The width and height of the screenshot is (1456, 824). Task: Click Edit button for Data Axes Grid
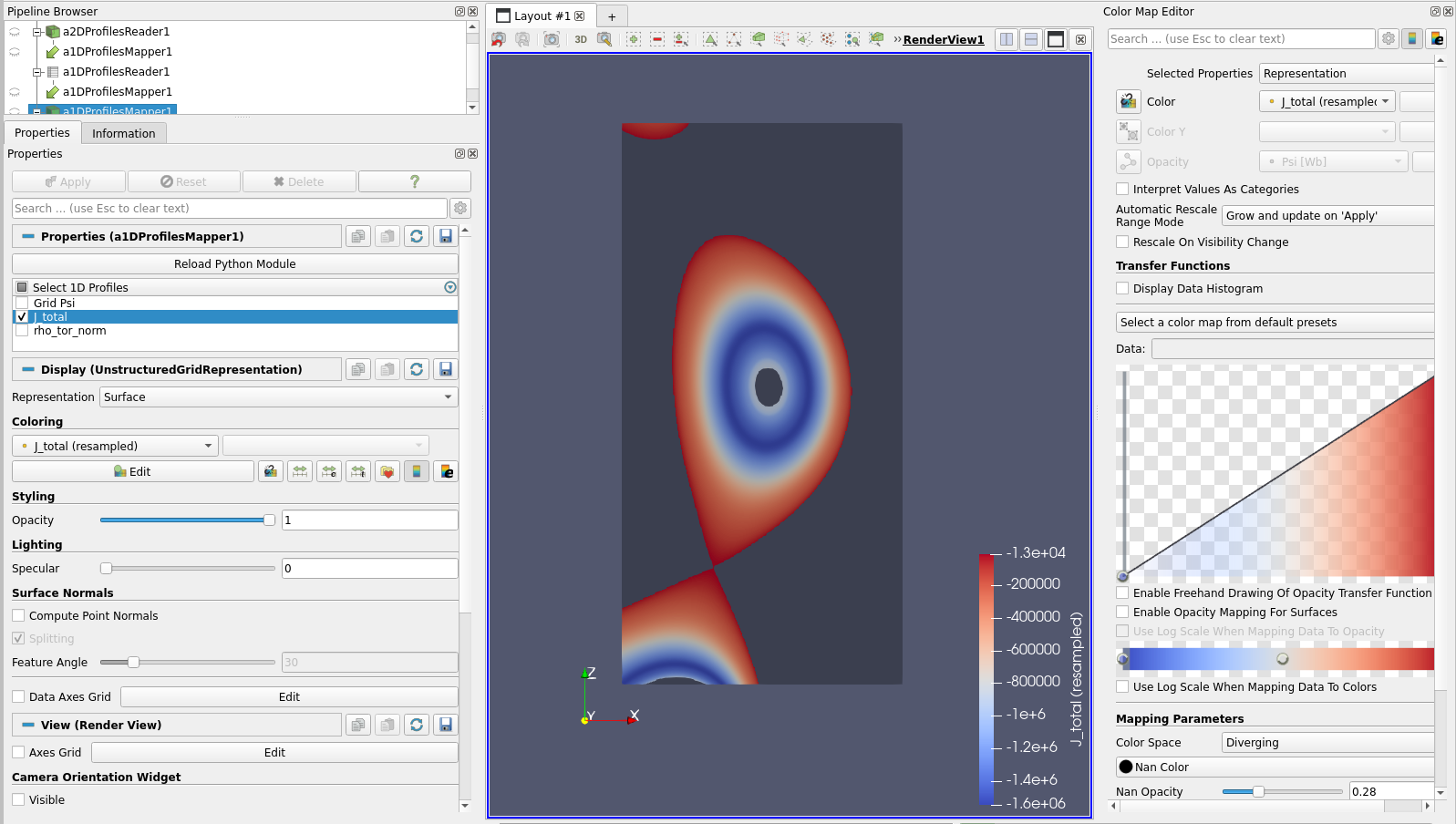(289, 696)
